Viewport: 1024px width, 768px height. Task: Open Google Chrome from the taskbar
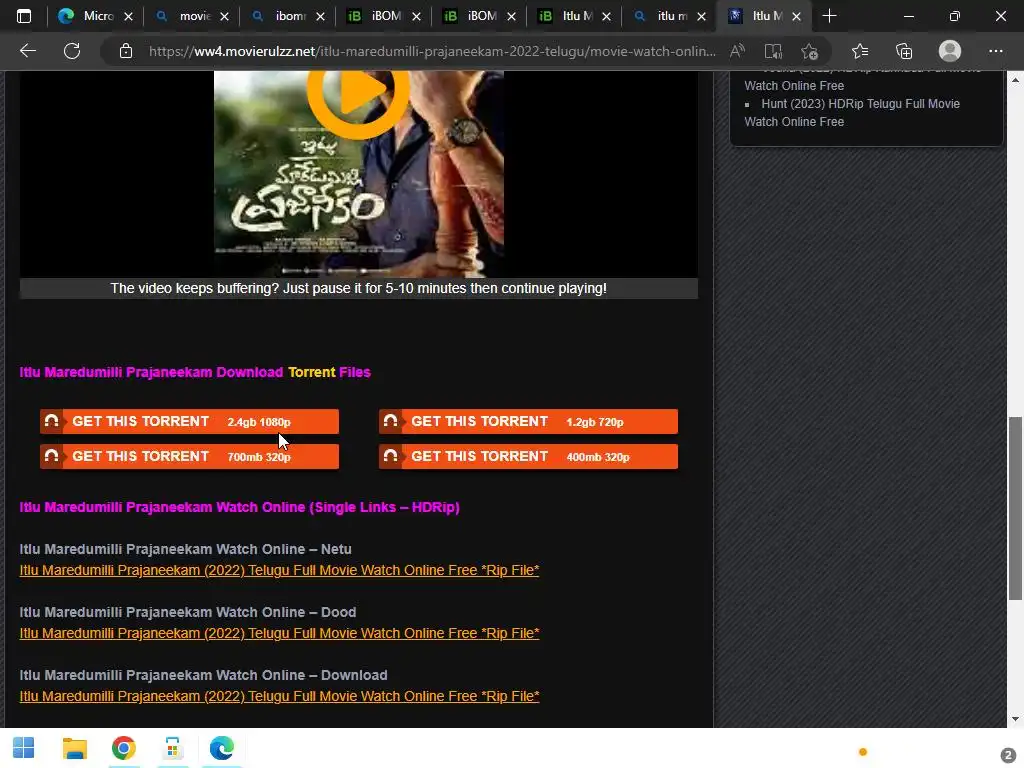point(123,748)
